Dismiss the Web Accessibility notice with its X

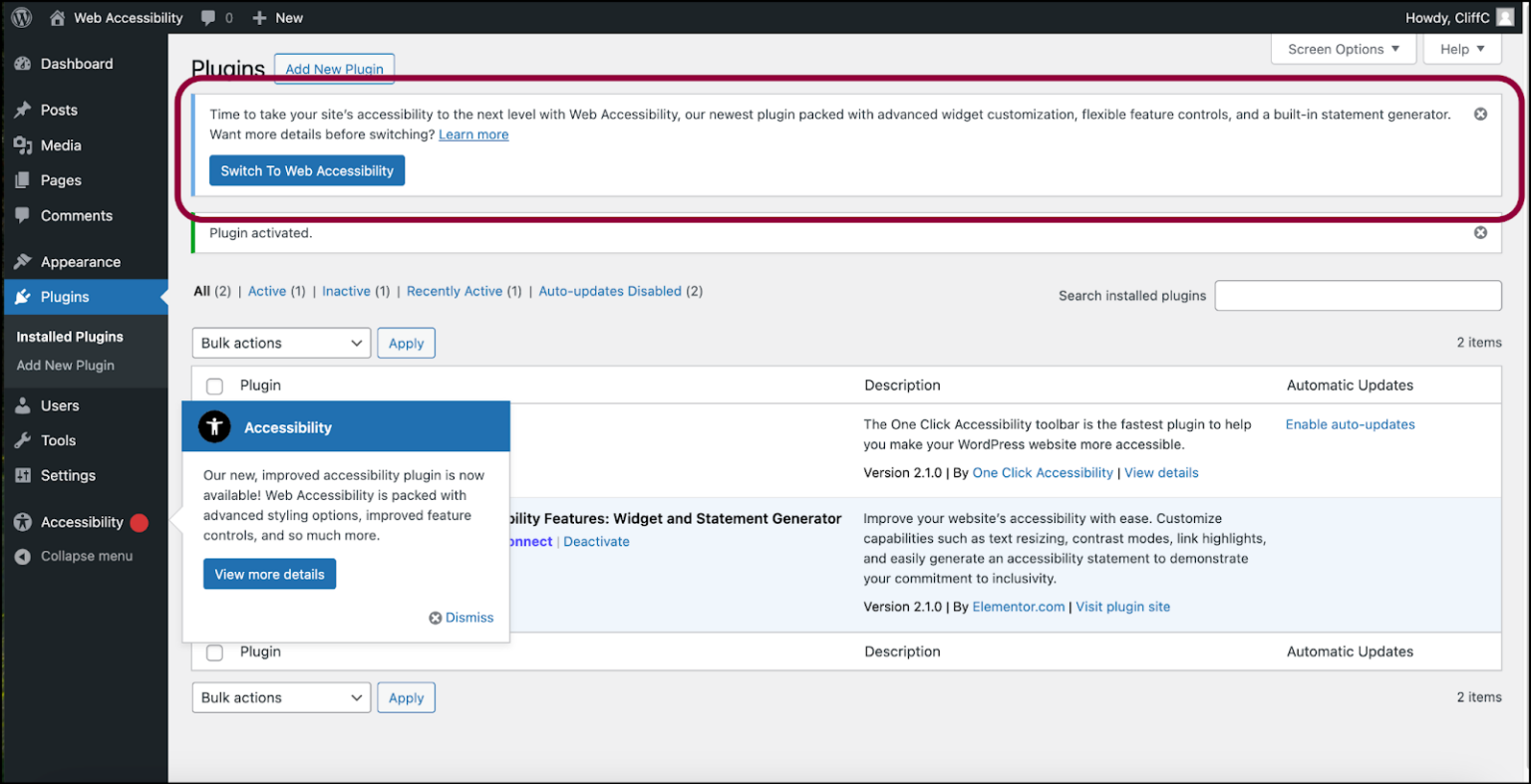point(1480,114)
